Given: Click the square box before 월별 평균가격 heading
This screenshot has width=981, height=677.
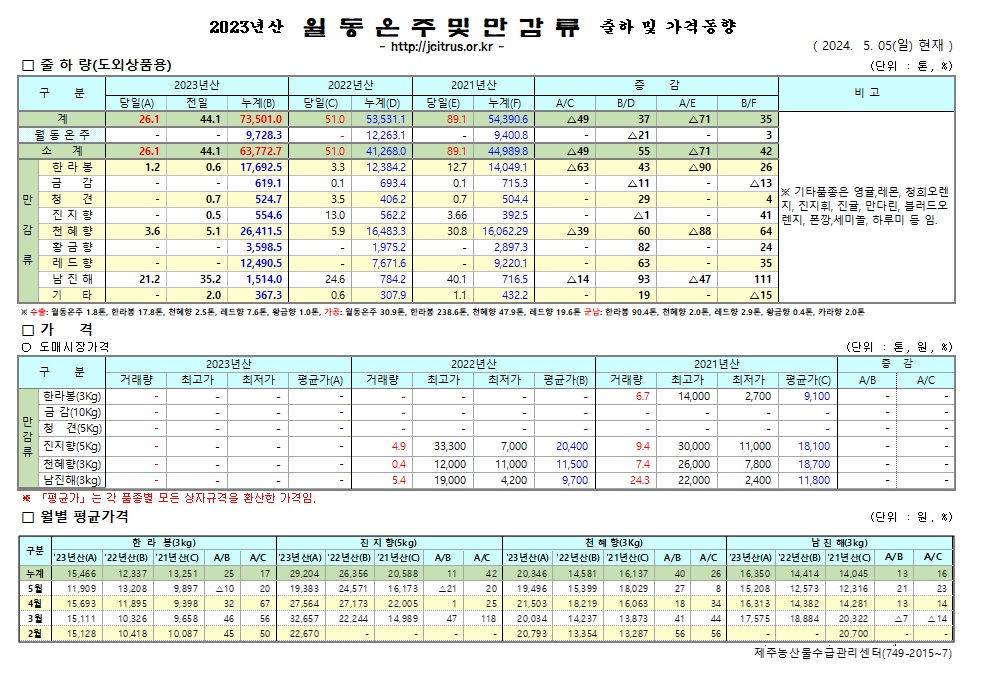Looking at the screenshot, I should (x=28, y=517).
